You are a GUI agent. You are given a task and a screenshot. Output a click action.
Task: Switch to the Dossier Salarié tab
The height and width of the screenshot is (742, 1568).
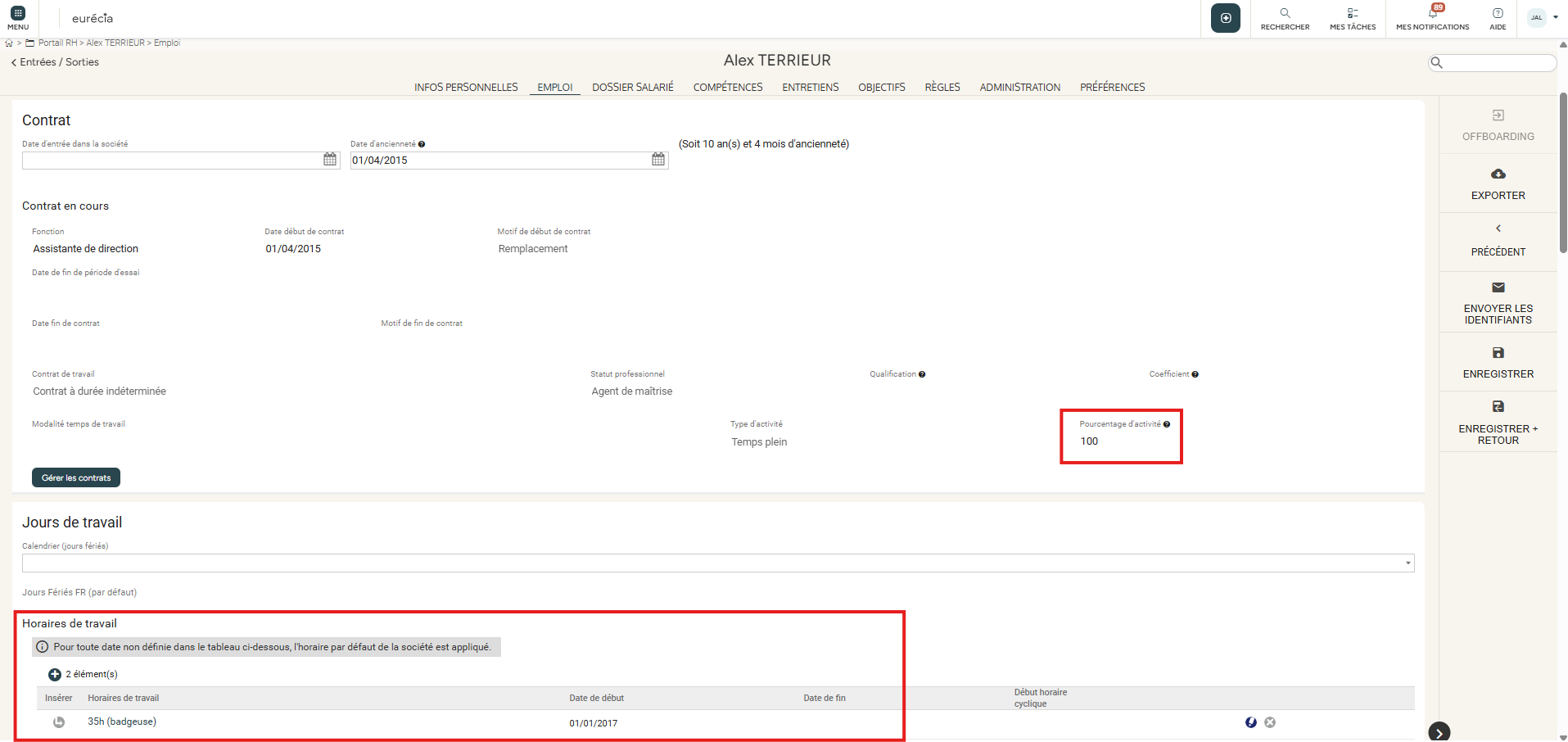[x=632, y=88]
